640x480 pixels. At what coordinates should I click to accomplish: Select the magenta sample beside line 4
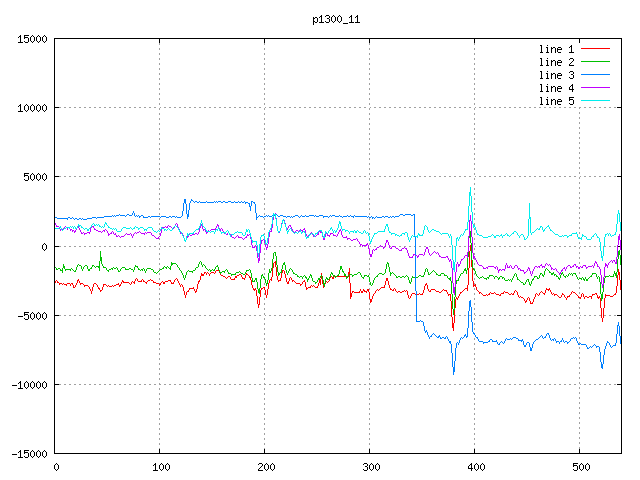point(595,88)
